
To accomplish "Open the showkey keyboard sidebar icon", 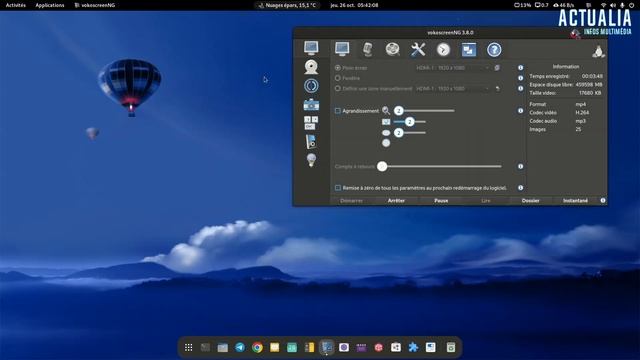I will click(311, 122).
